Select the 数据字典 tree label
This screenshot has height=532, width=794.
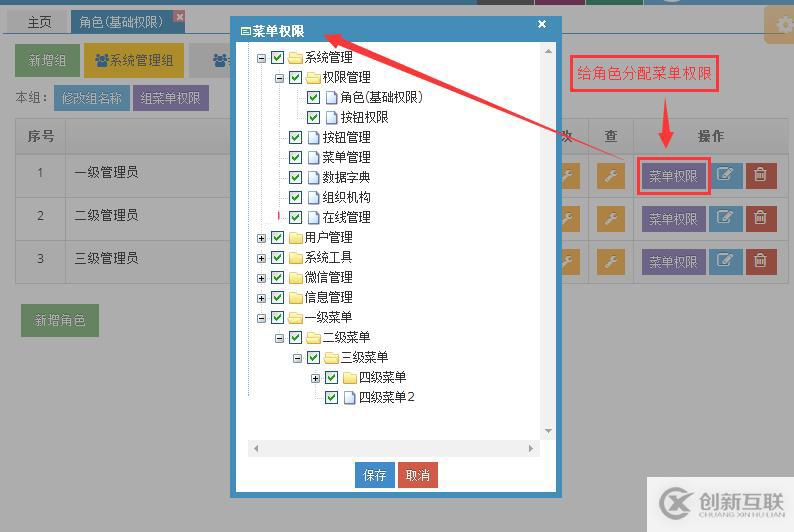(346, 177)
